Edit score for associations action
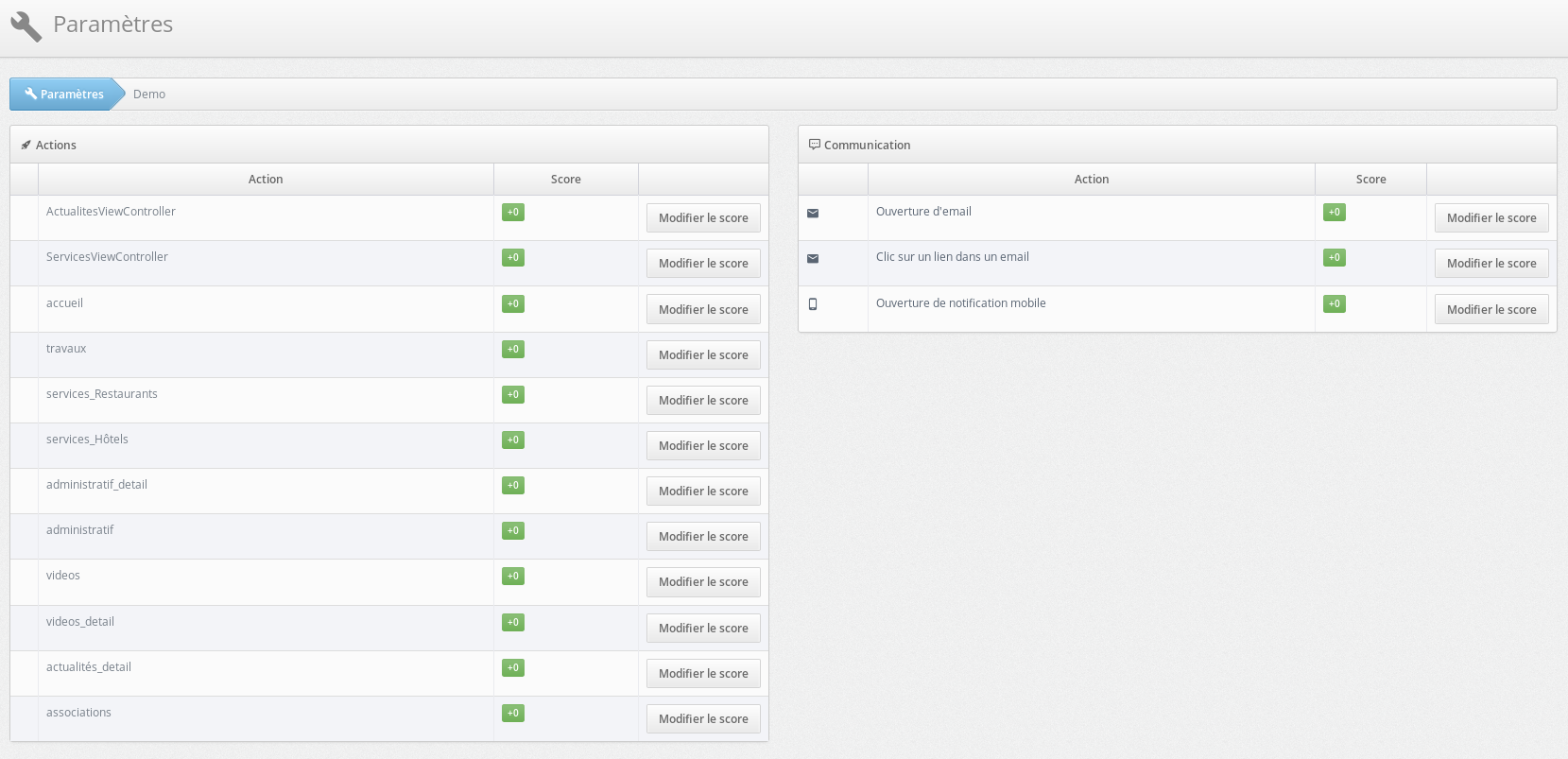Screen dimensions: 1568x759 [x=703, y=719]
